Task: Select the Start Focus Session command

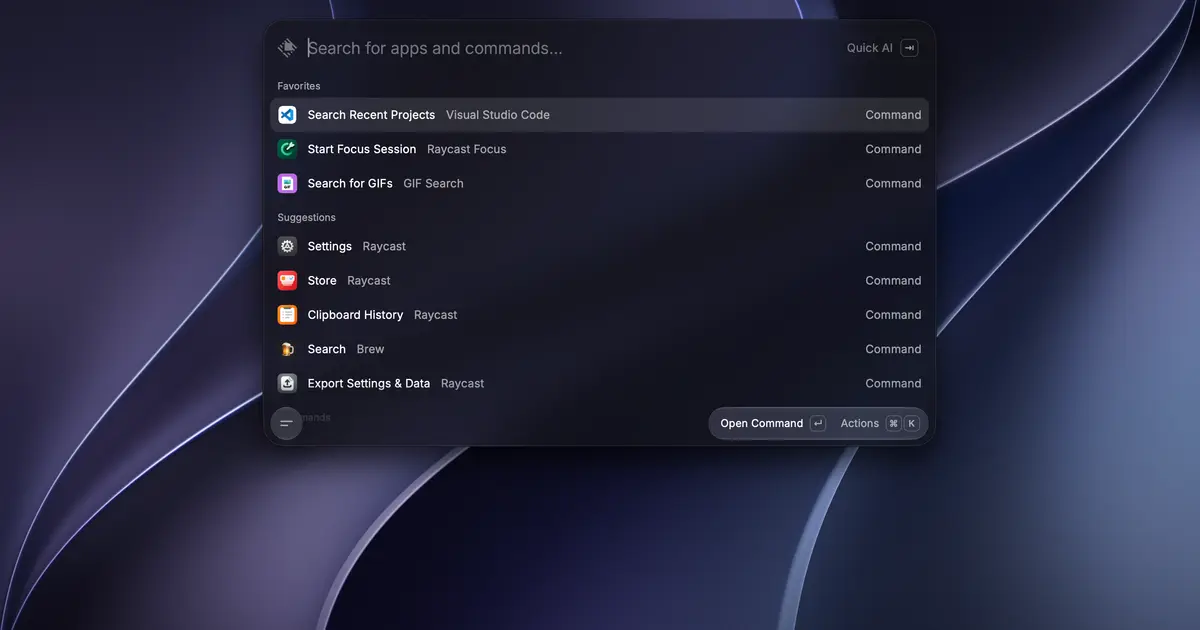Action: (x=599, y=149)
